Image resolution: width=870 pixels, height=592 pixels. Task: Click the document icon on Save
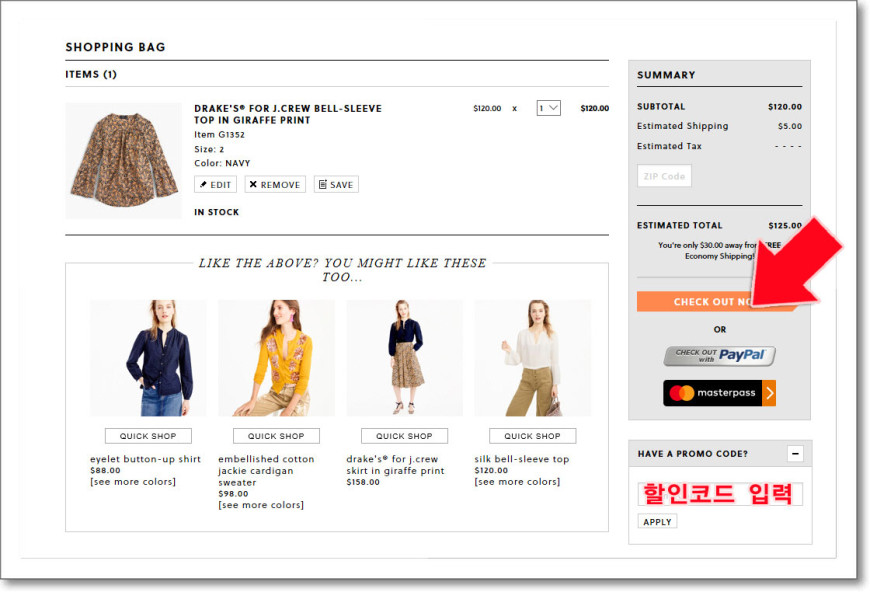tap(323, 184)
